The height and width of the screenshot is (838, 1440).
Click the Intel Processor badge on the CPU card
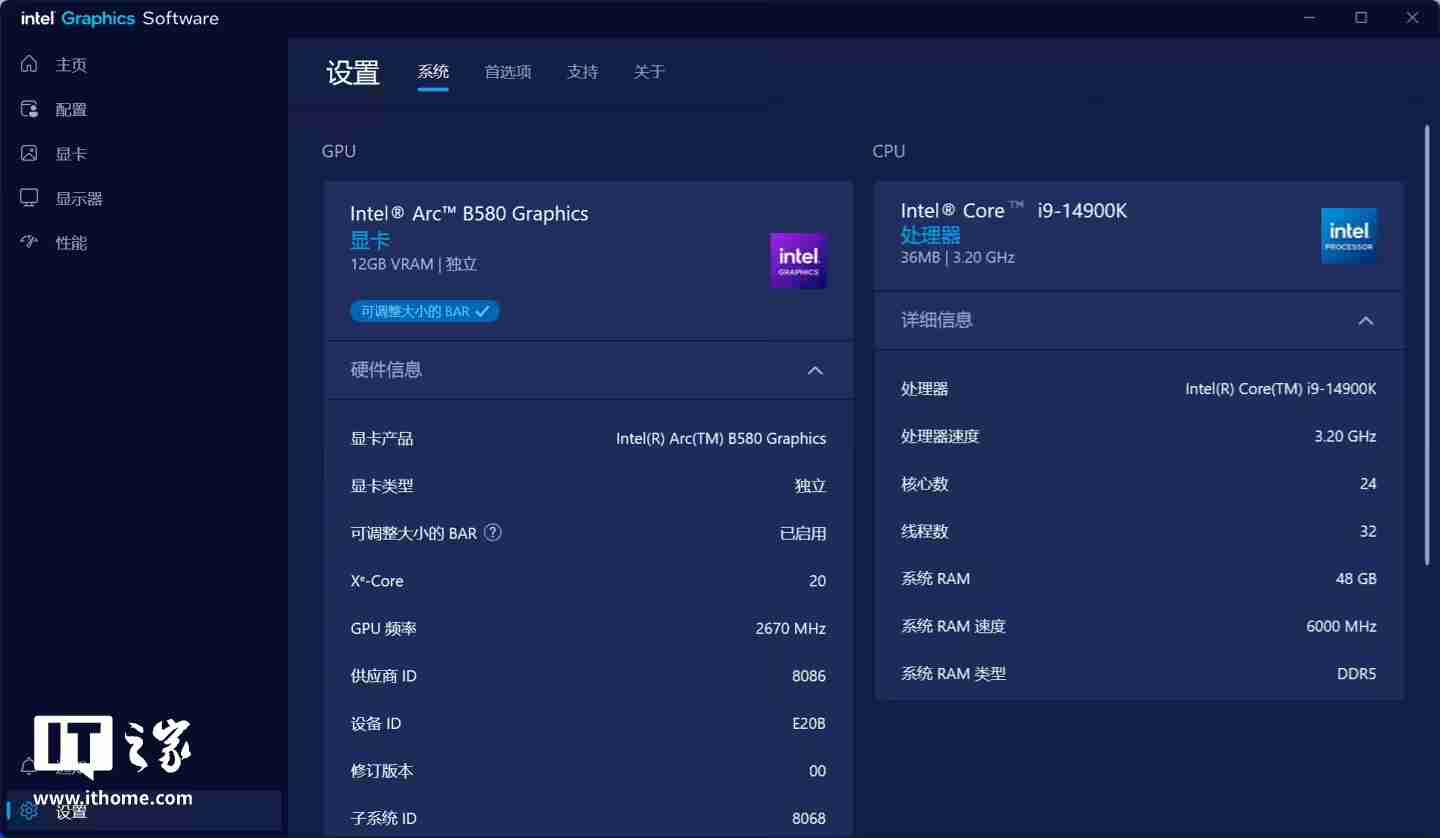coord(1349,235)
